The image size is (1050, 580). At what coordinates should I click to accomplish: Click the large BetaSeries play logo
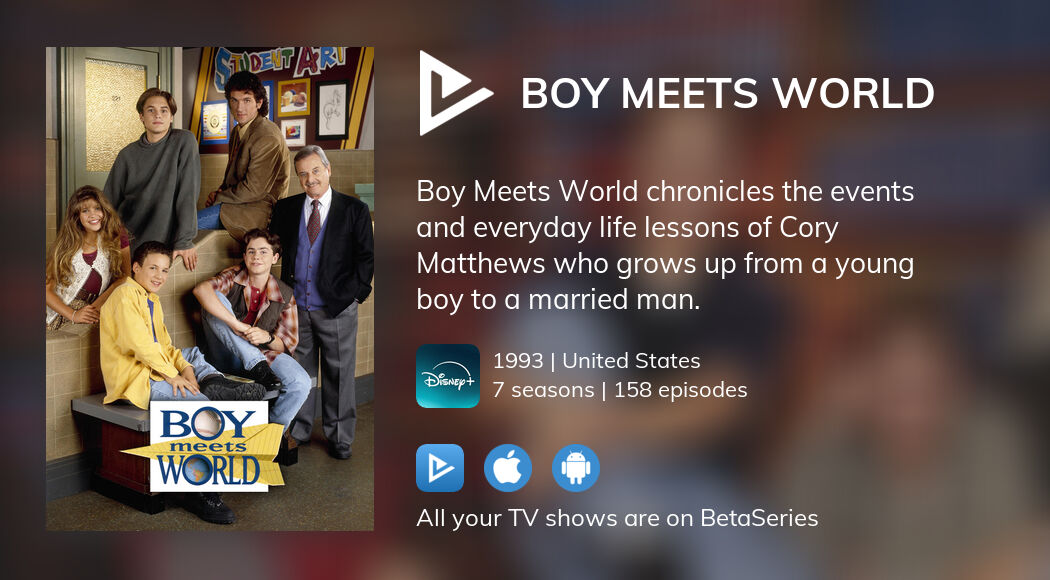click(x=455, y=93)
